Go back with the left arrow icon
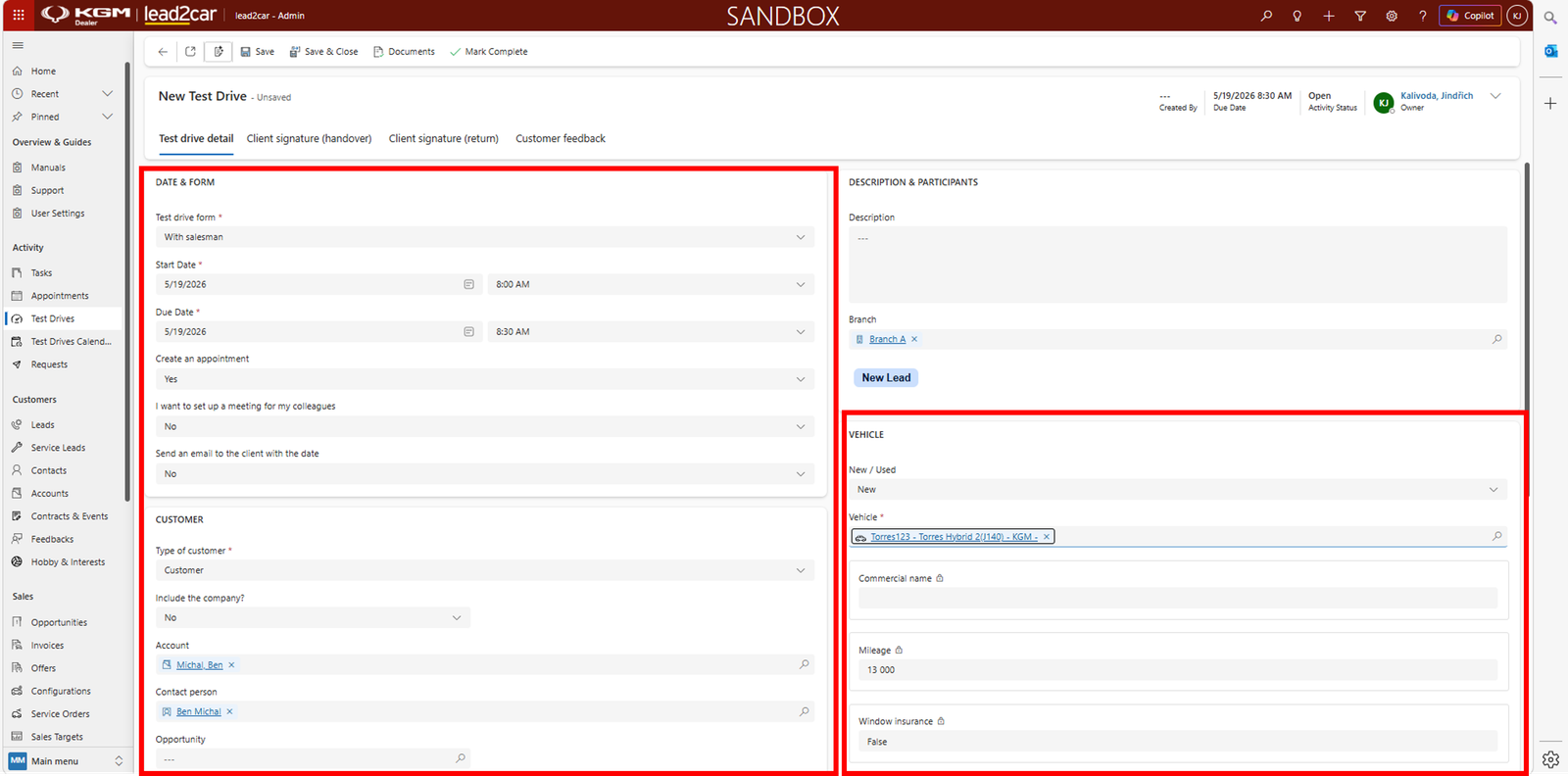1568x776 pixels. tap(163, 52)
